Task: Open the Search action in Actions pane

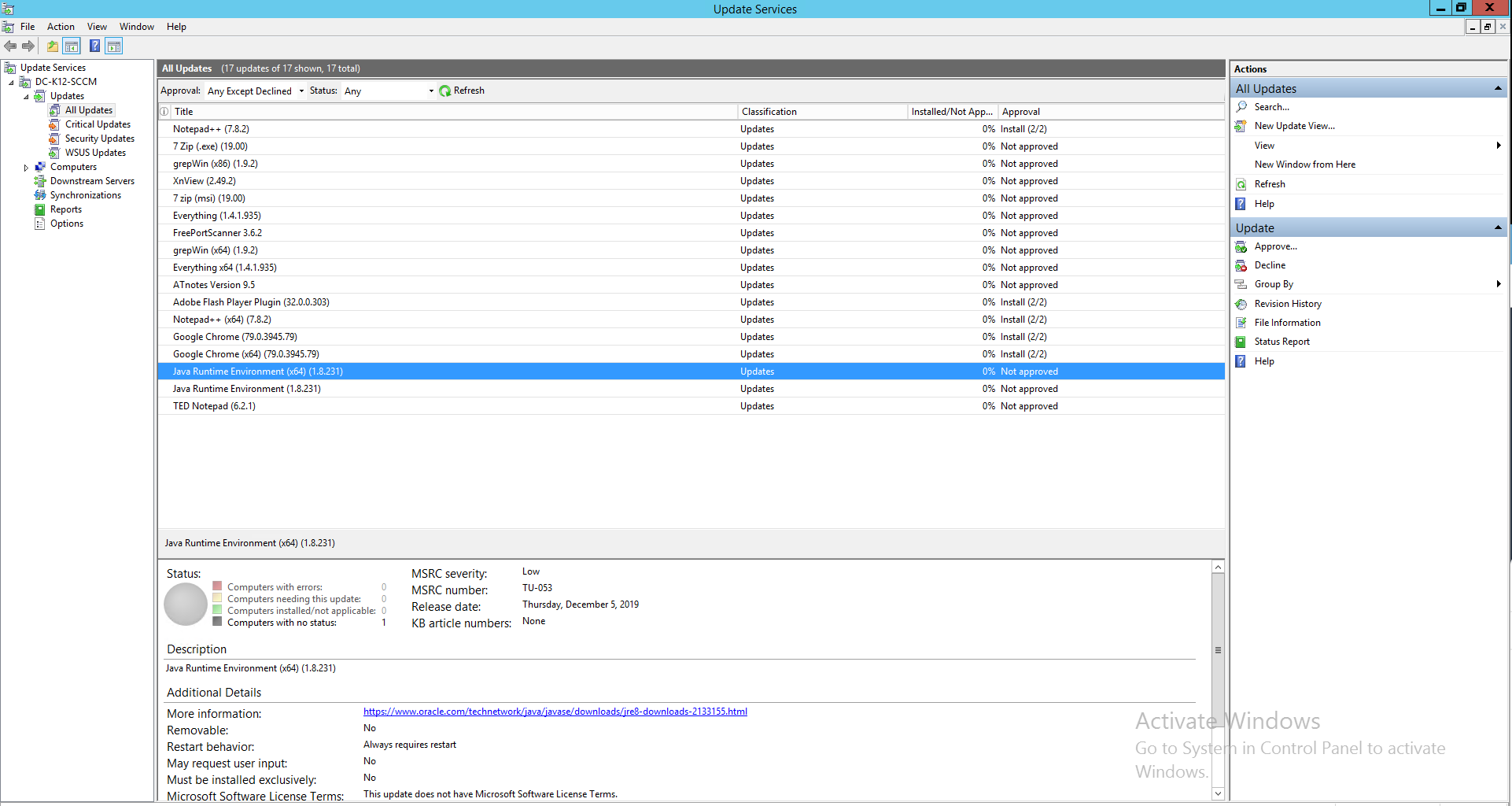Action: pyautogui.click(x=1272, y=106)
